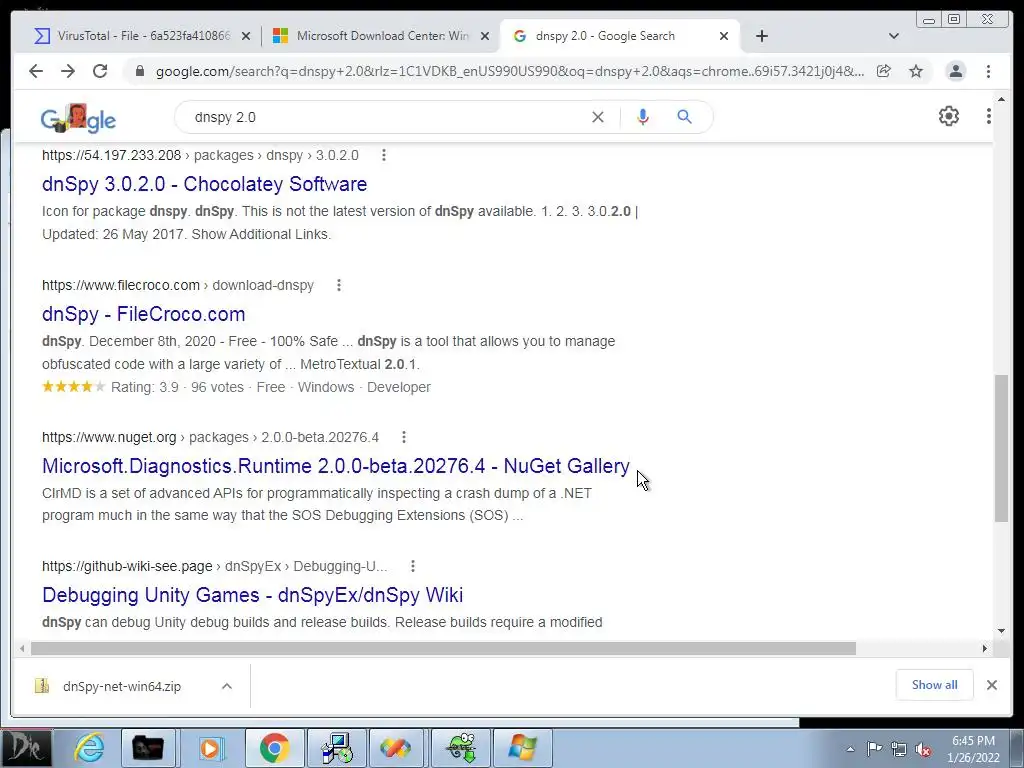Image resolution: width=1024 pixels, height=768 pixels.
Task: Click the scroll-up arrow of the page scrollbar
Action: tap(1002, 100)
